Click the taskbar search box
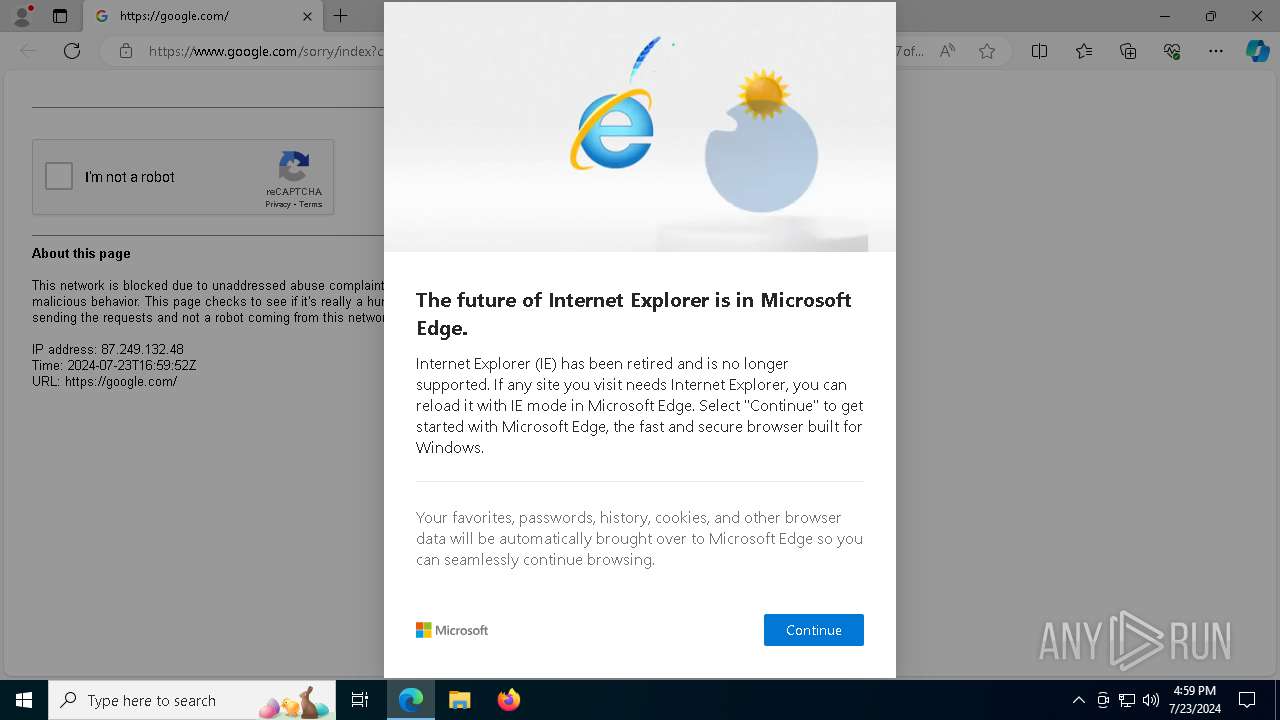1280x720 pixels. [192, 700]
